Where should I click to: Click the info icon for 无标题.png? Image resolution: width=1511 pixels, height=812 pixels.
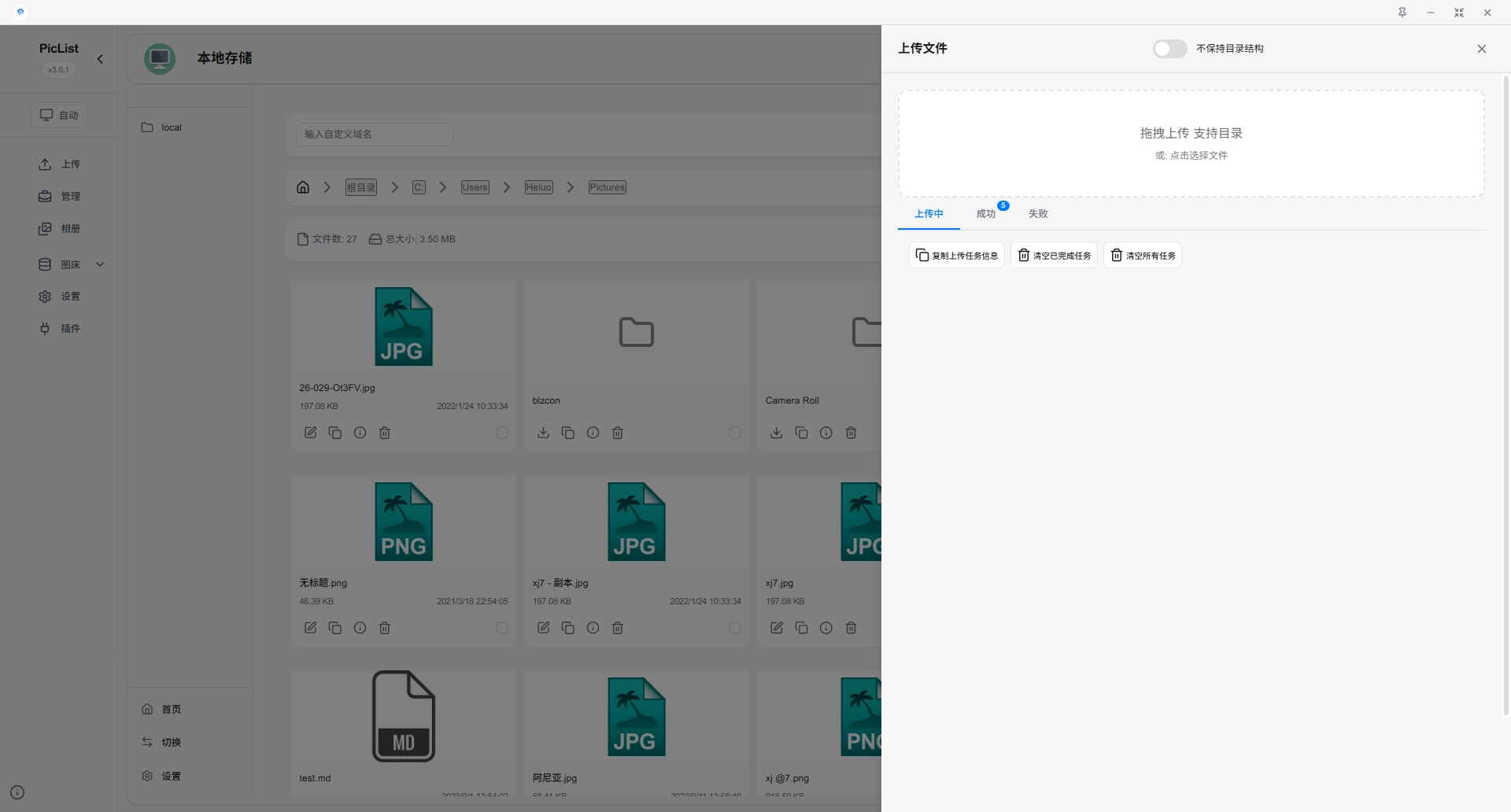click(360, 628)
